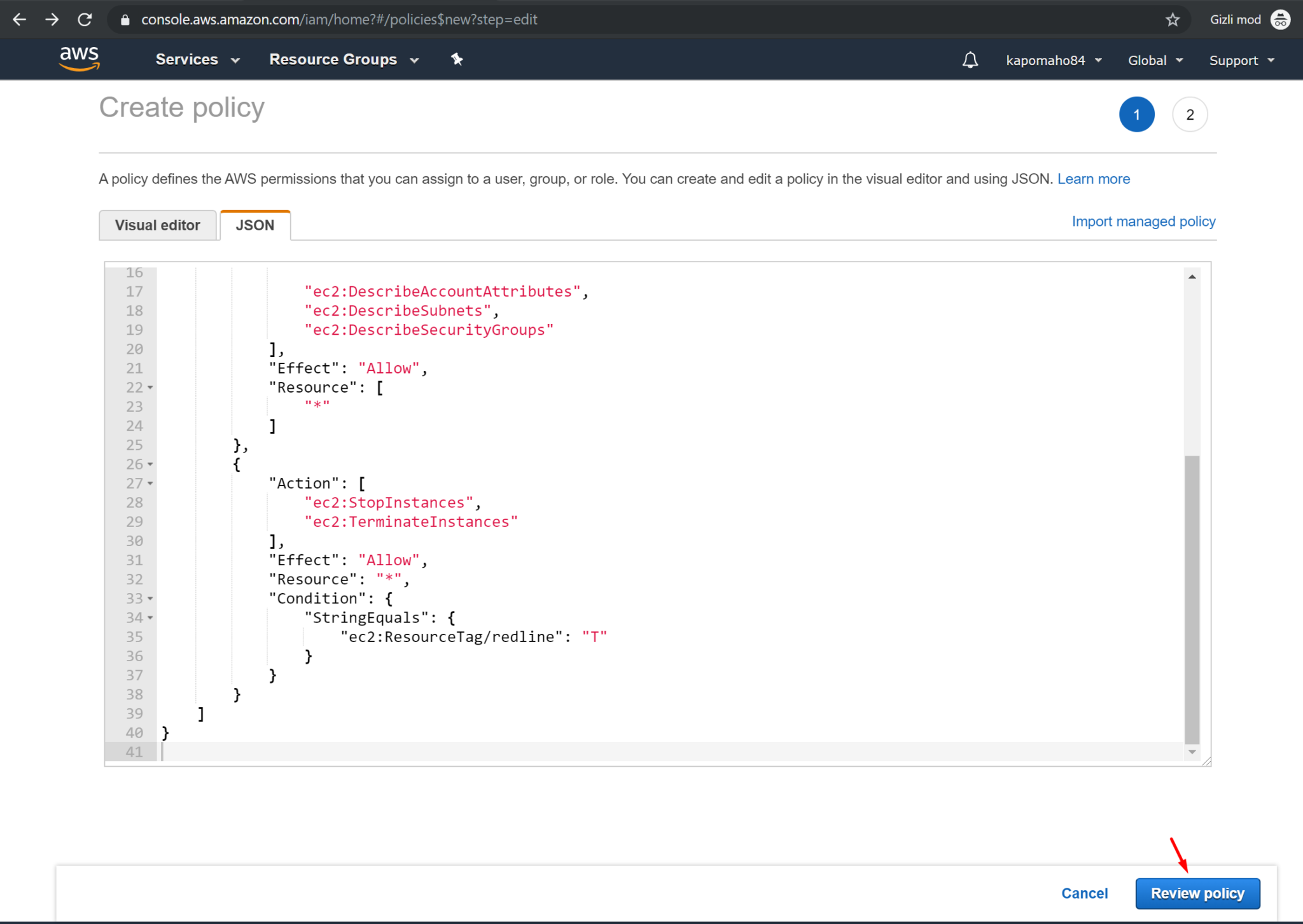Screen dimensions: 1303x924
Task: Collapse the StringEquals fold at line 34
Action: tap(150, 618)
